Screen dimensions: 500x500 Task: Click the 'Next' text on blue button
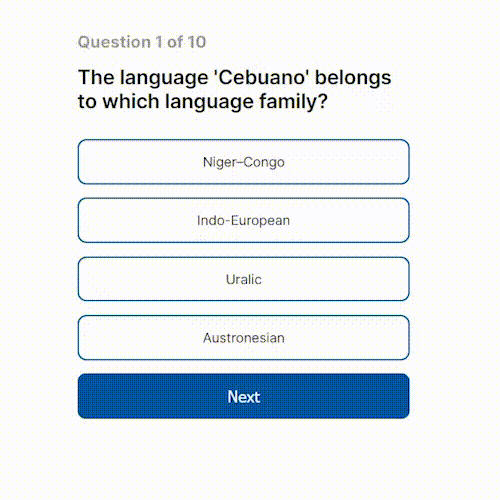pos(244,397)
